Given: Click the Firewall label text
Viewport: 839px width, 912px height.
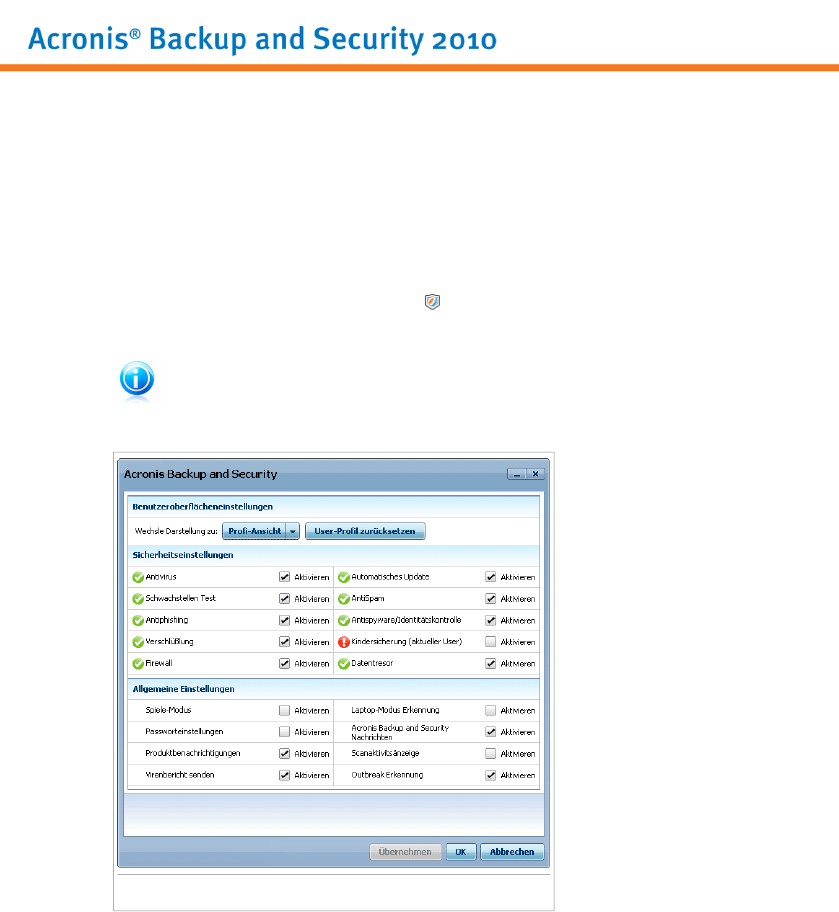Looking at the screenshot, I should click(159, 663).
